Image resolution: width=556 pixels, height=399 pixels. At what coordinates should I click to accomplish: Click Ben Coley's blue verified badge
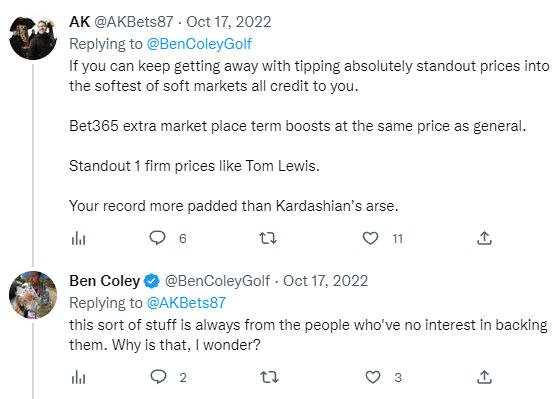point(152,281)
